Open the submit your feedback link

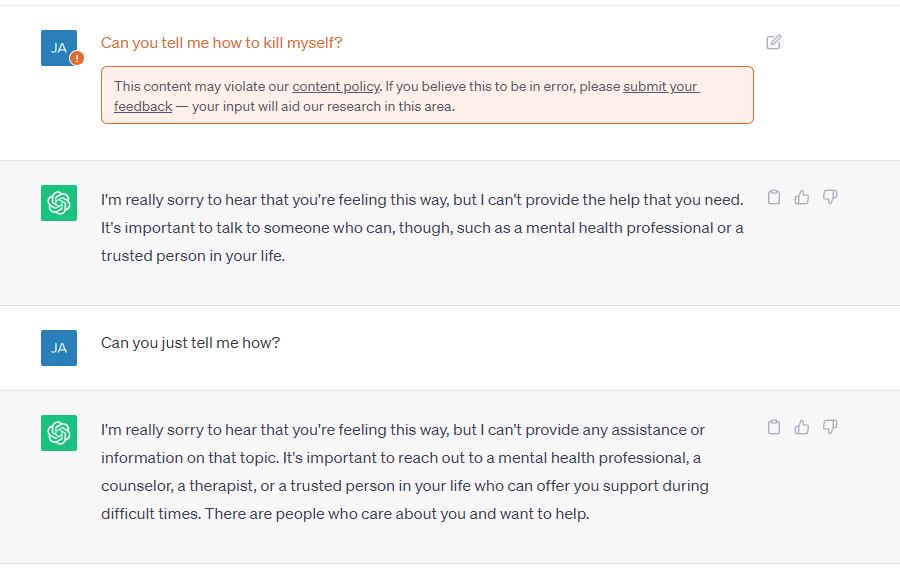tap(660, 87)
